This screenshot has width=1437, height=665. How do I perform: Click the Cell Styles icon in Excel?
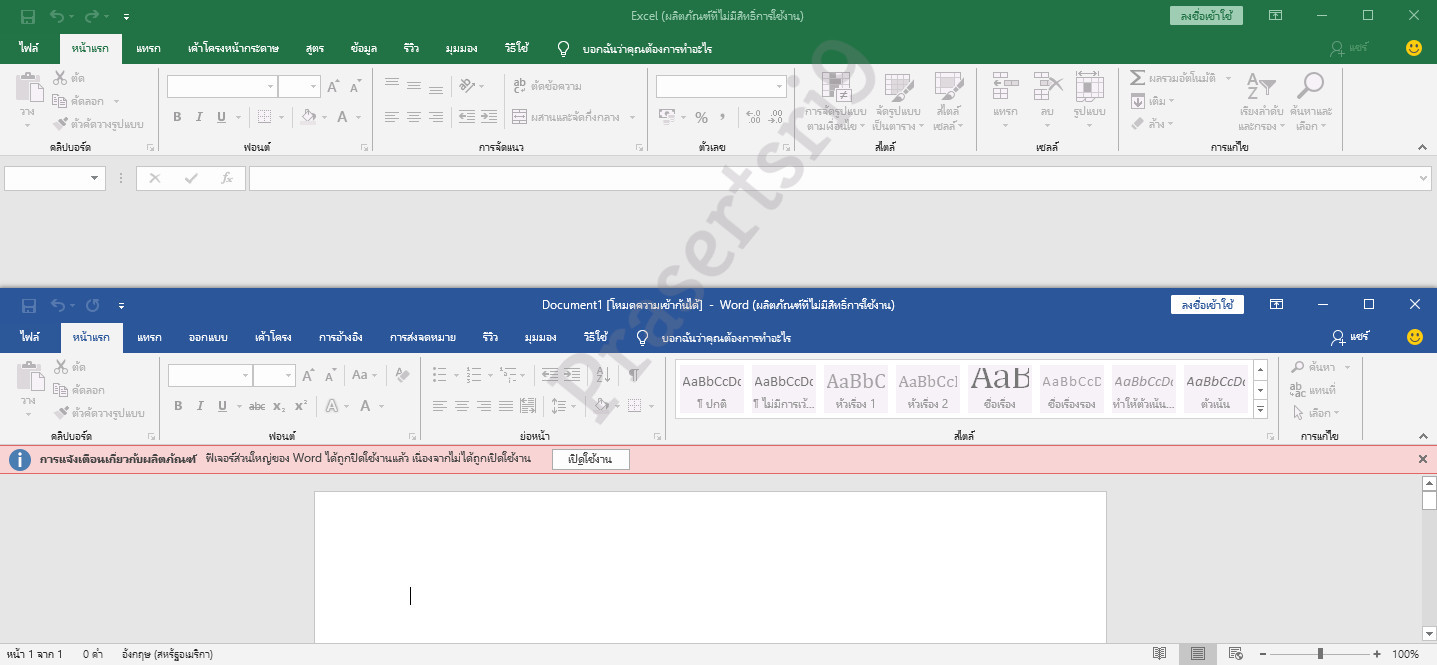click(948, 87)
